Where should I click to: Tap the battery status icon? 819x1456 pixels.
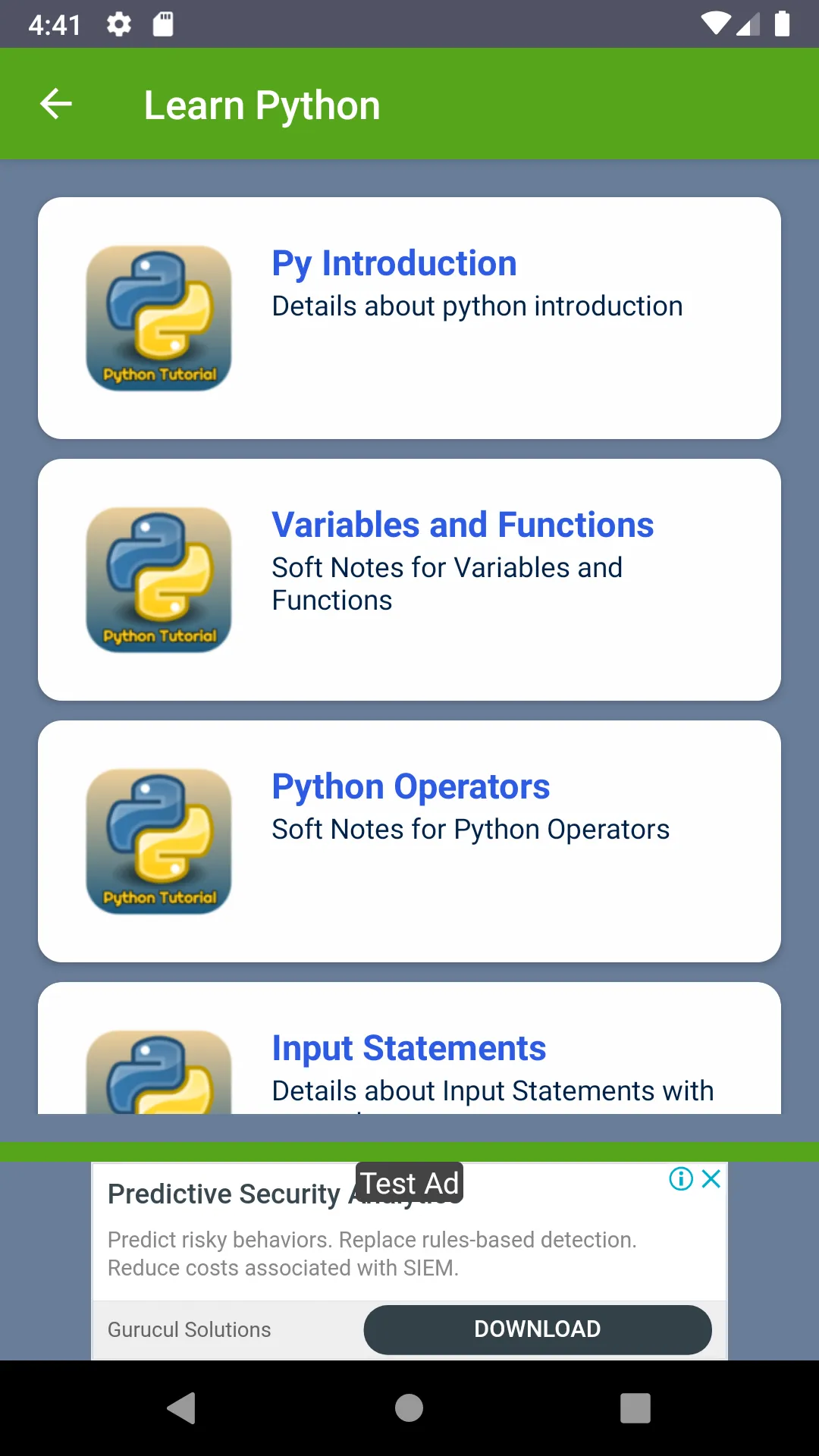[782, 24]
